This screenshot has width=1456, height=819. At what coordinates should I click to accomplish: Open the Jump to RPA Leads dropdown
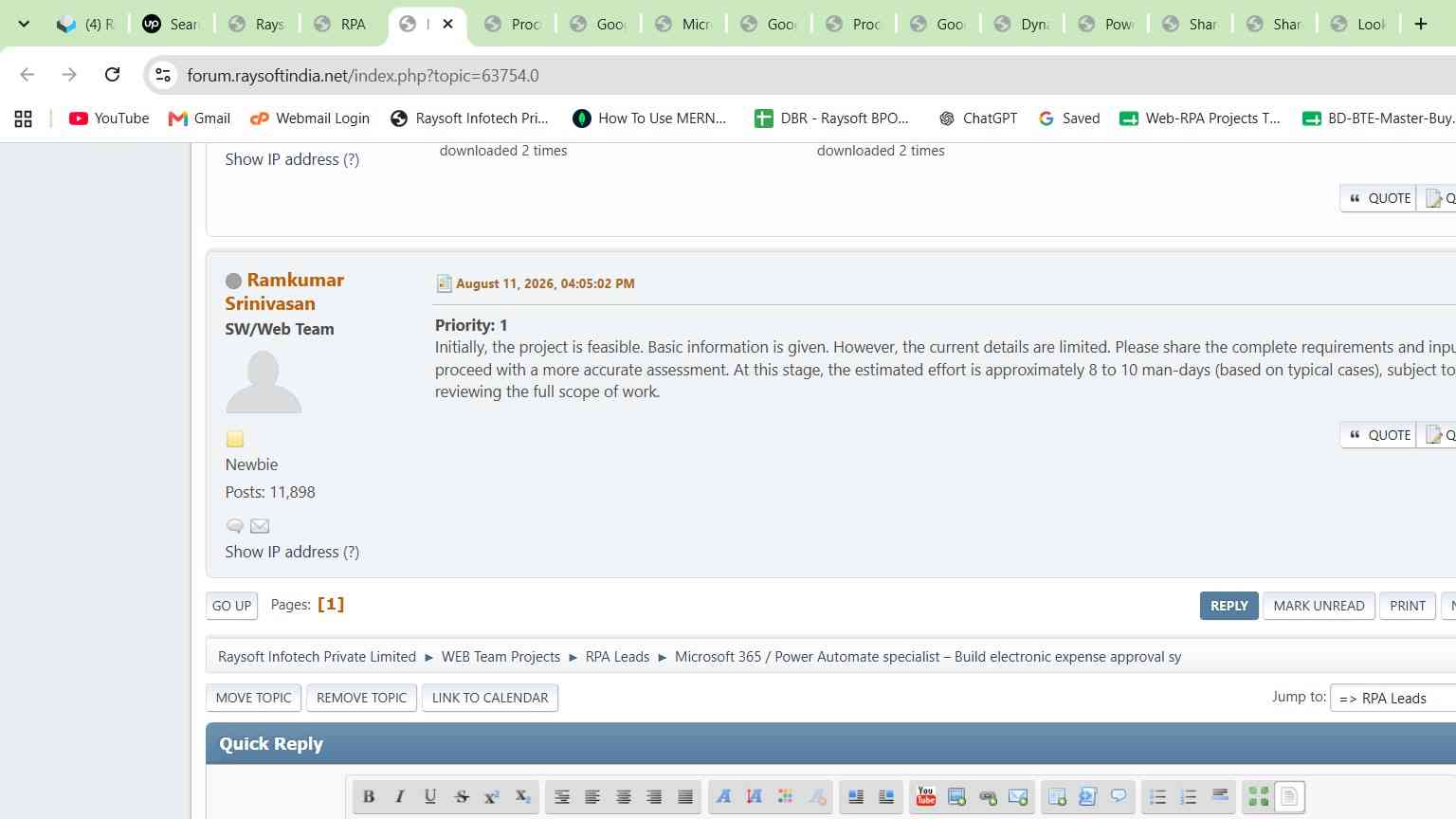tap(1393, 698)
